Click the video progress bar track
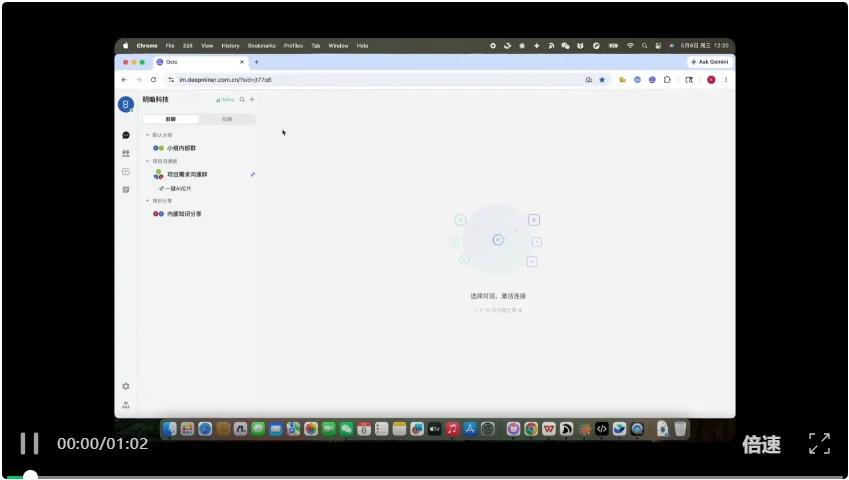The width and height of the screenshot is (849, 480). 424,477
